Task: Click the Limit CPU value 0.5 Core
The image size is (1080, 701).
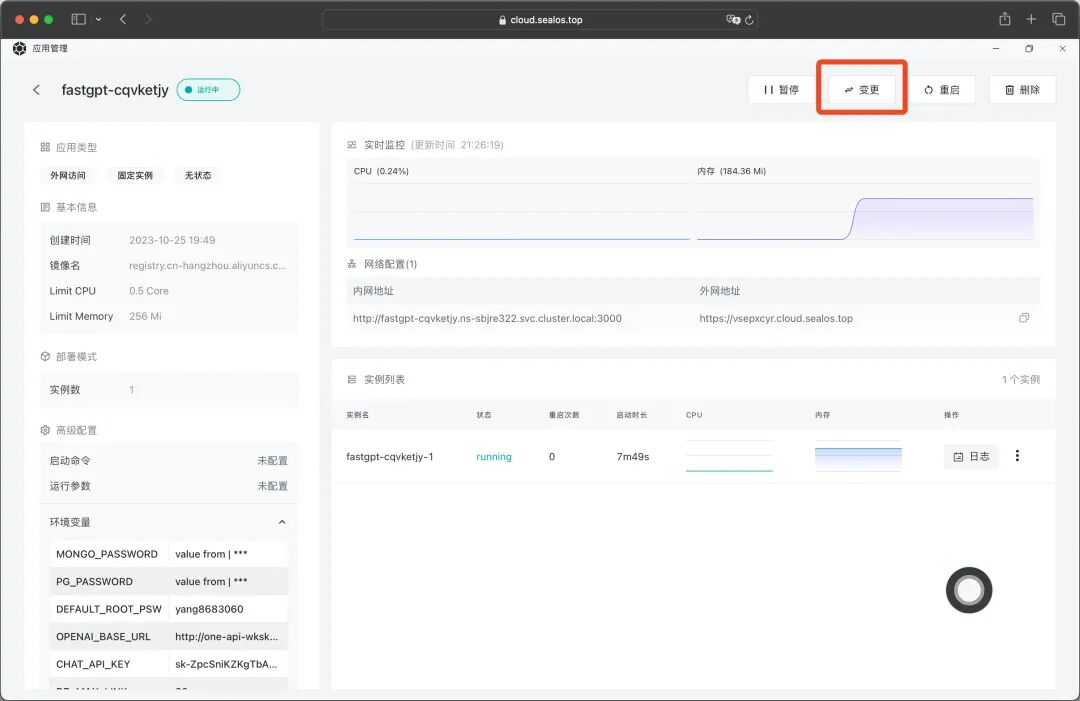Action: tap(149, 291)
